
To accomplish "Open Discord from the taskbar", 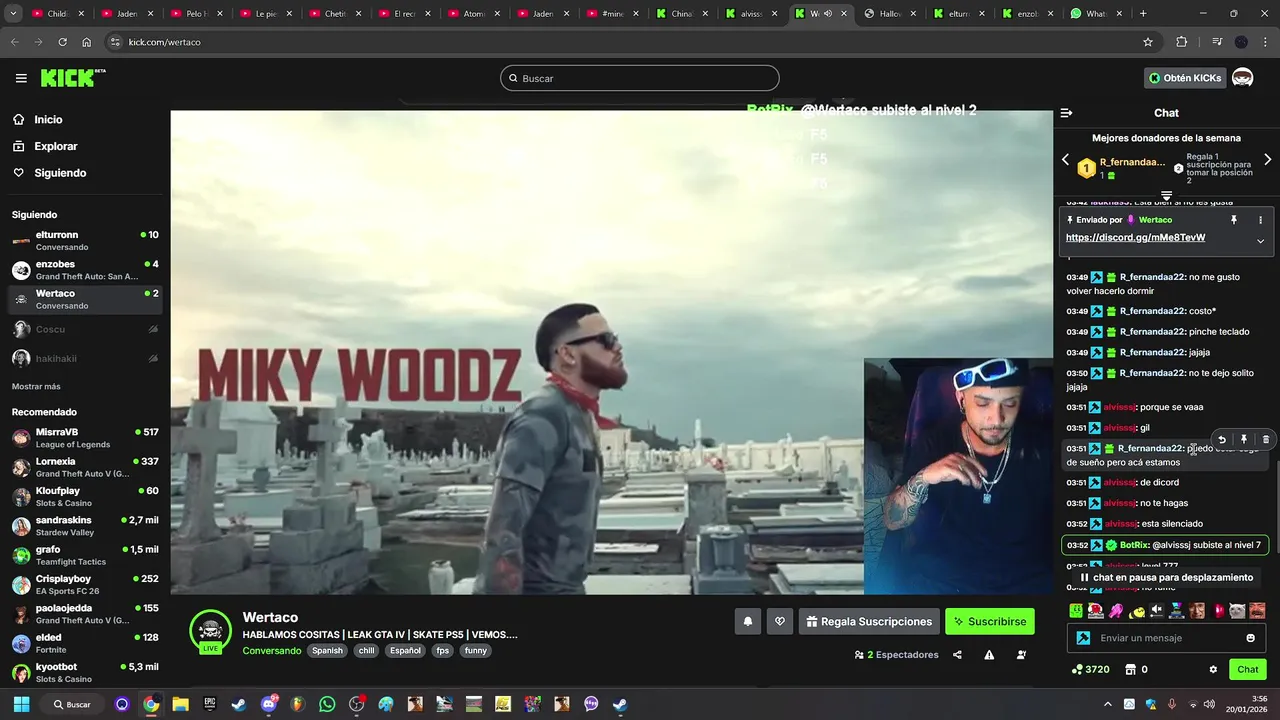I will click(x=268, y=704).
